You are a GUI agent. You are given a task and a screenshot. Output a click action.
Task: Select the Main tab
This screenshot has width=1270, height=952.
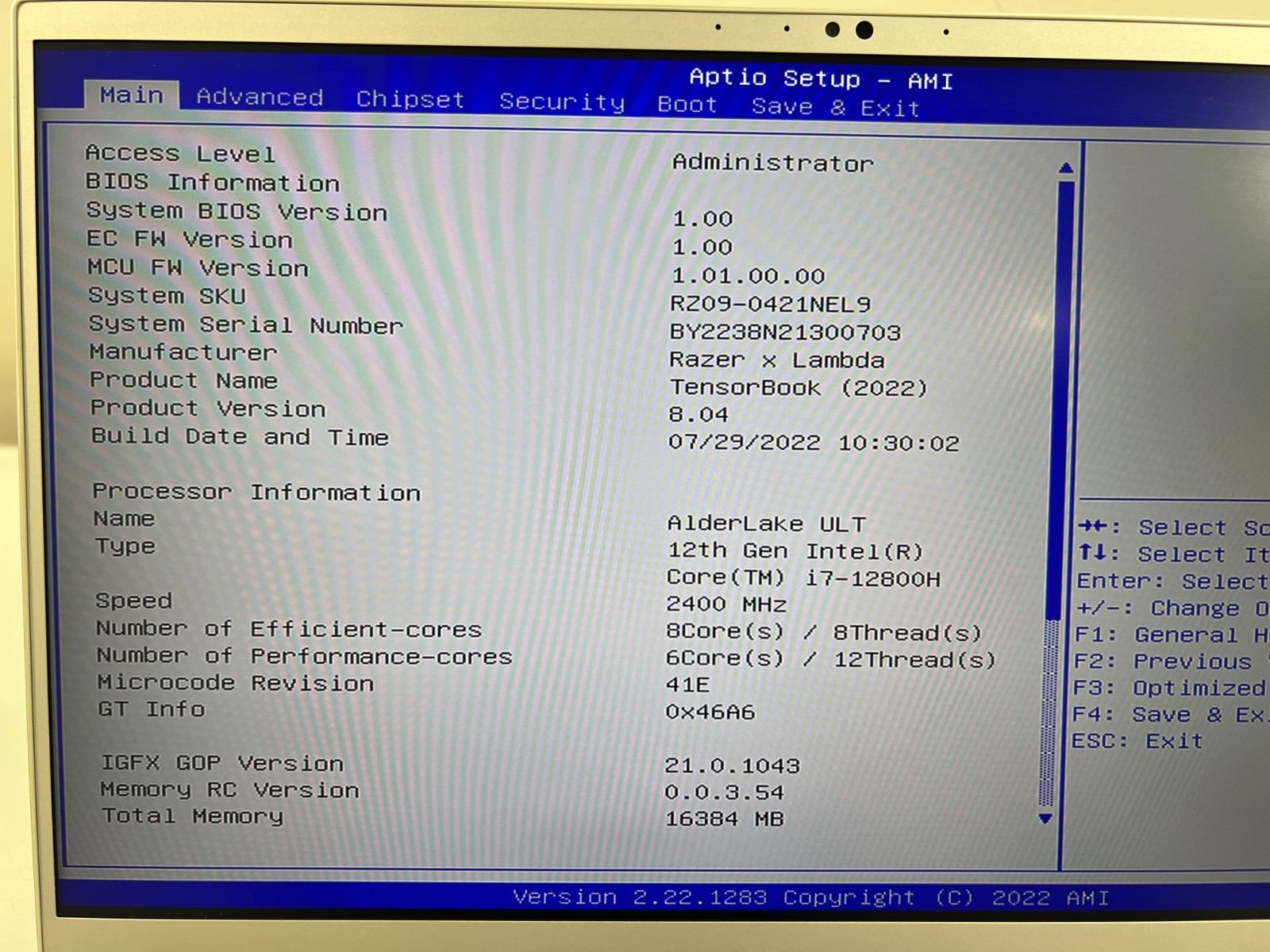pyautogui.click(x=132, y=95)
